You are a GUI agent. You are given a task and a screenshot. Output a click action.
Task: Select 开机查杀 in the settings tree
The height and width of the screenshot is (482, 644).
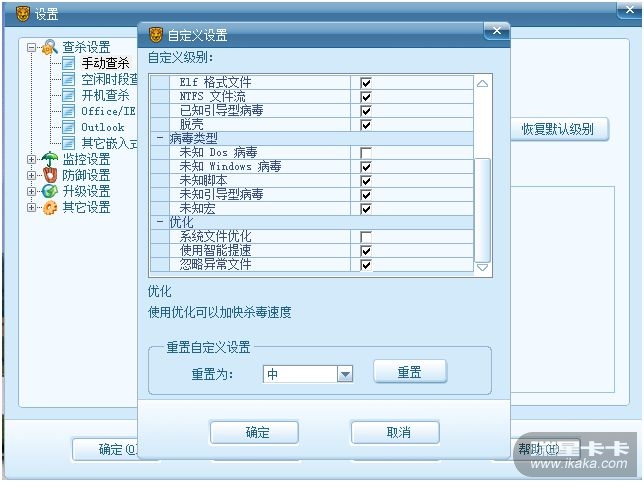point(105,95)
